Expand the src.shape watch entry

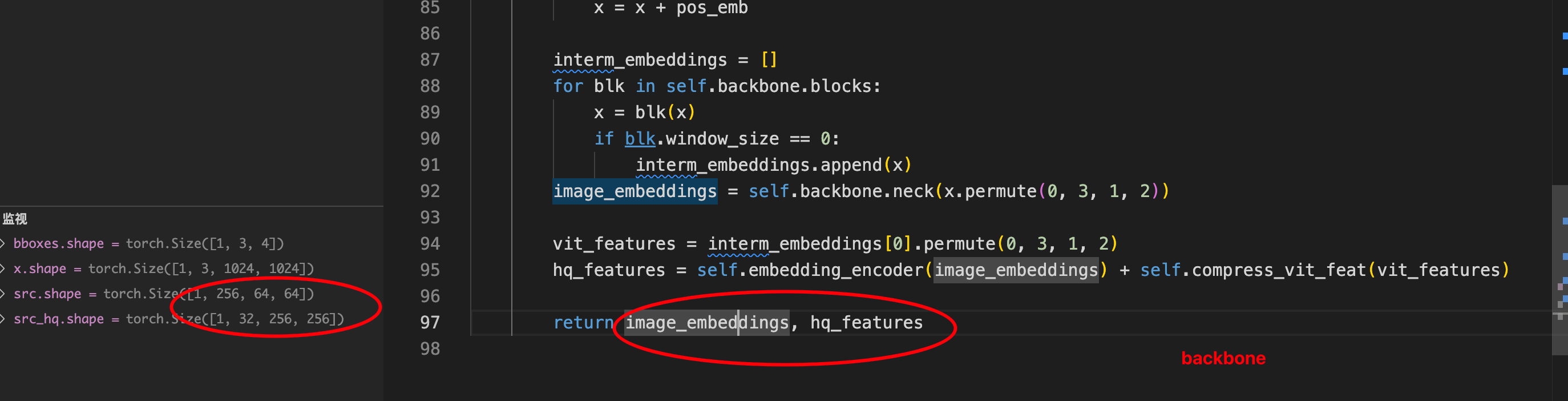3,294
